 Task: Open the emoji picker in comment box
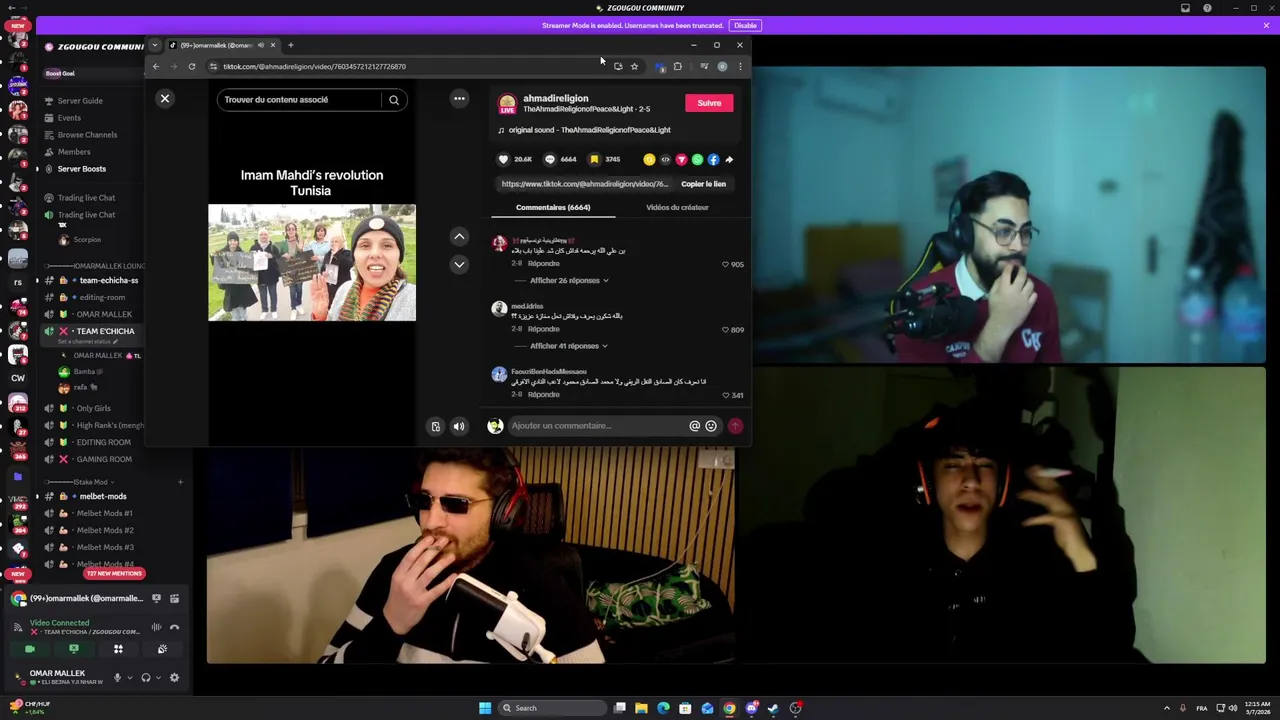711,426
